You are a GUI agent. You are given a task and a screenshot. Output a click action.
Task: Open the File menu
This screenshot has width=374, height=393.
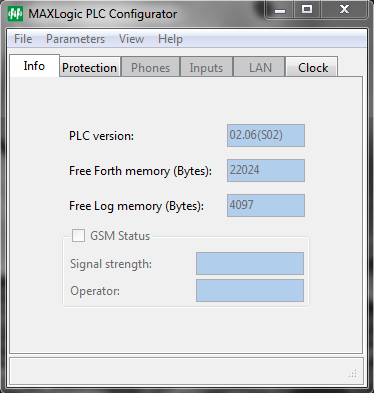(x=23, y=39)
